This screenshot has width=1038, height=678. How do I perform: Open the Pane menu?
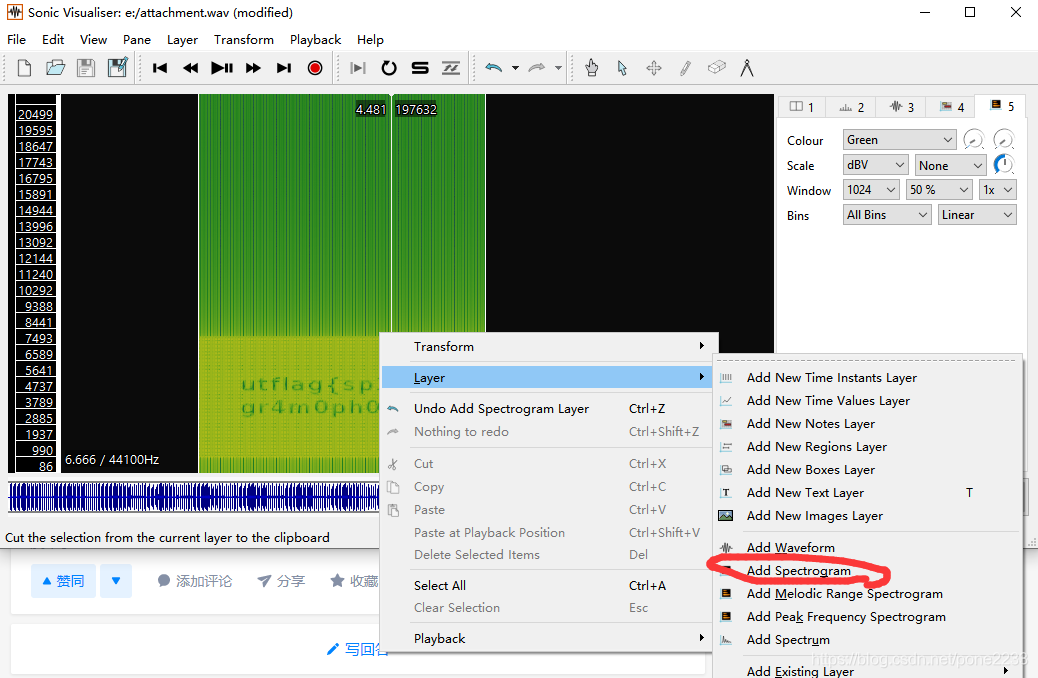(137, 40)
